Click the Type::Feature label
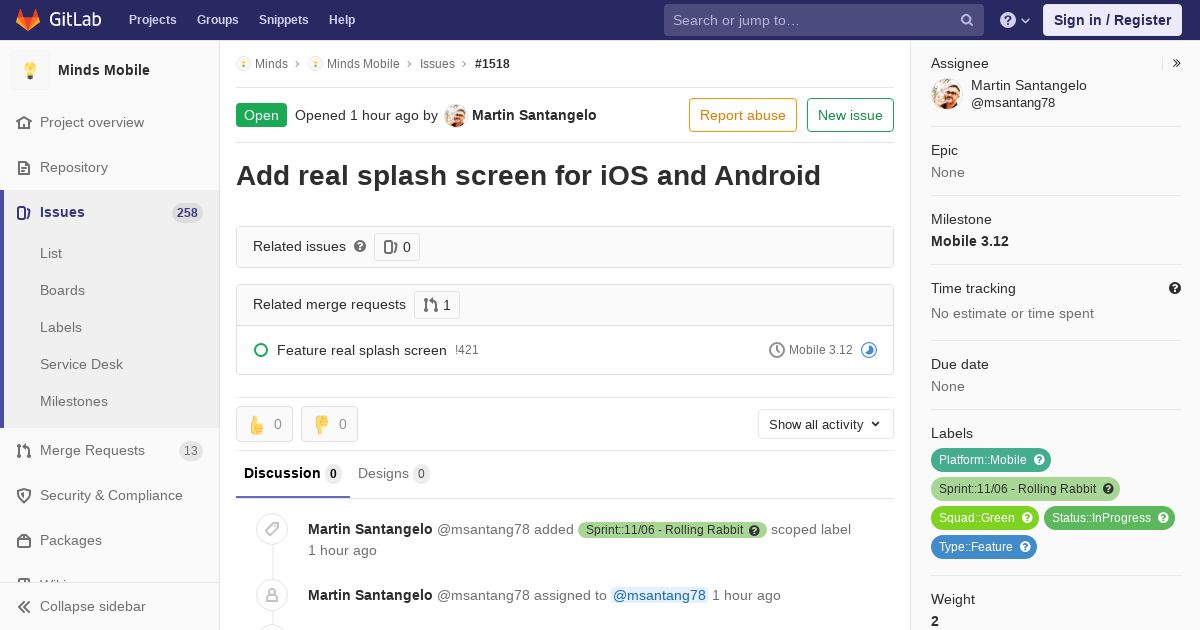The height and width of the screenshot is (630, 1200). point(976,547)
